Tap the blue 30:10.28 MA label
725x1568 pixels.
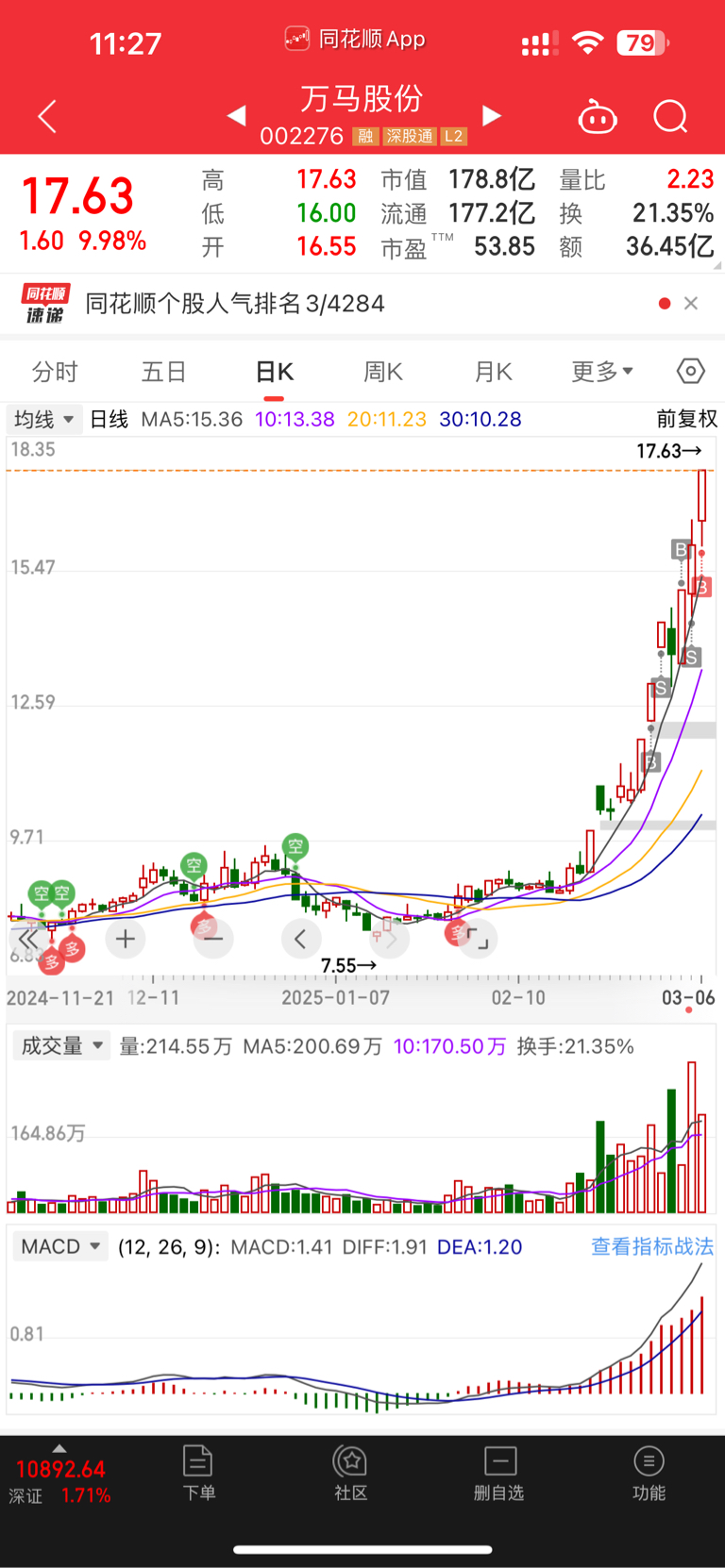click(481, 419)
